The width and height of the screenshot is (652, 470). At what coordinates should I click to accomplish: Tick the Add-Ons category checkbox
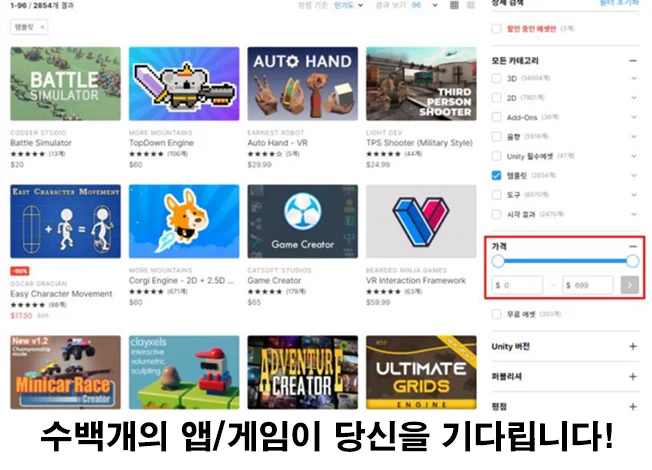point(496,117)
